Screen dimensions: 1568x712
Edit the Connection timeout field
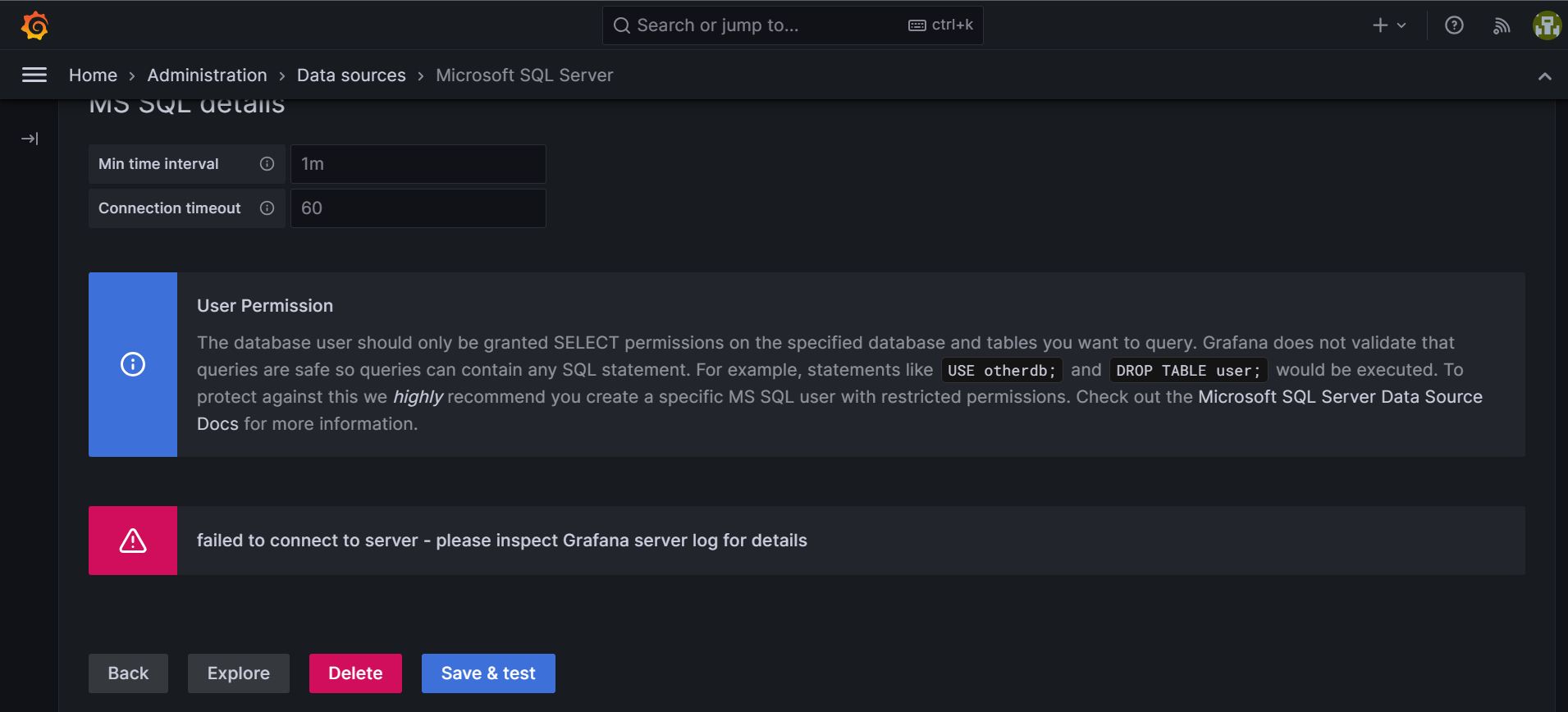(x=418, y=208)
